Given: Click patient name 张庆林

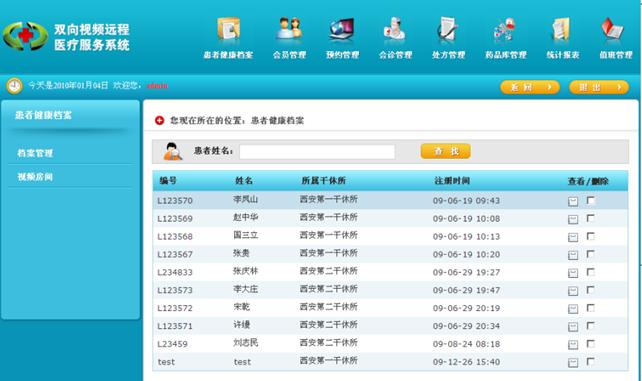Looking at the screenshot, I should 246,271.
